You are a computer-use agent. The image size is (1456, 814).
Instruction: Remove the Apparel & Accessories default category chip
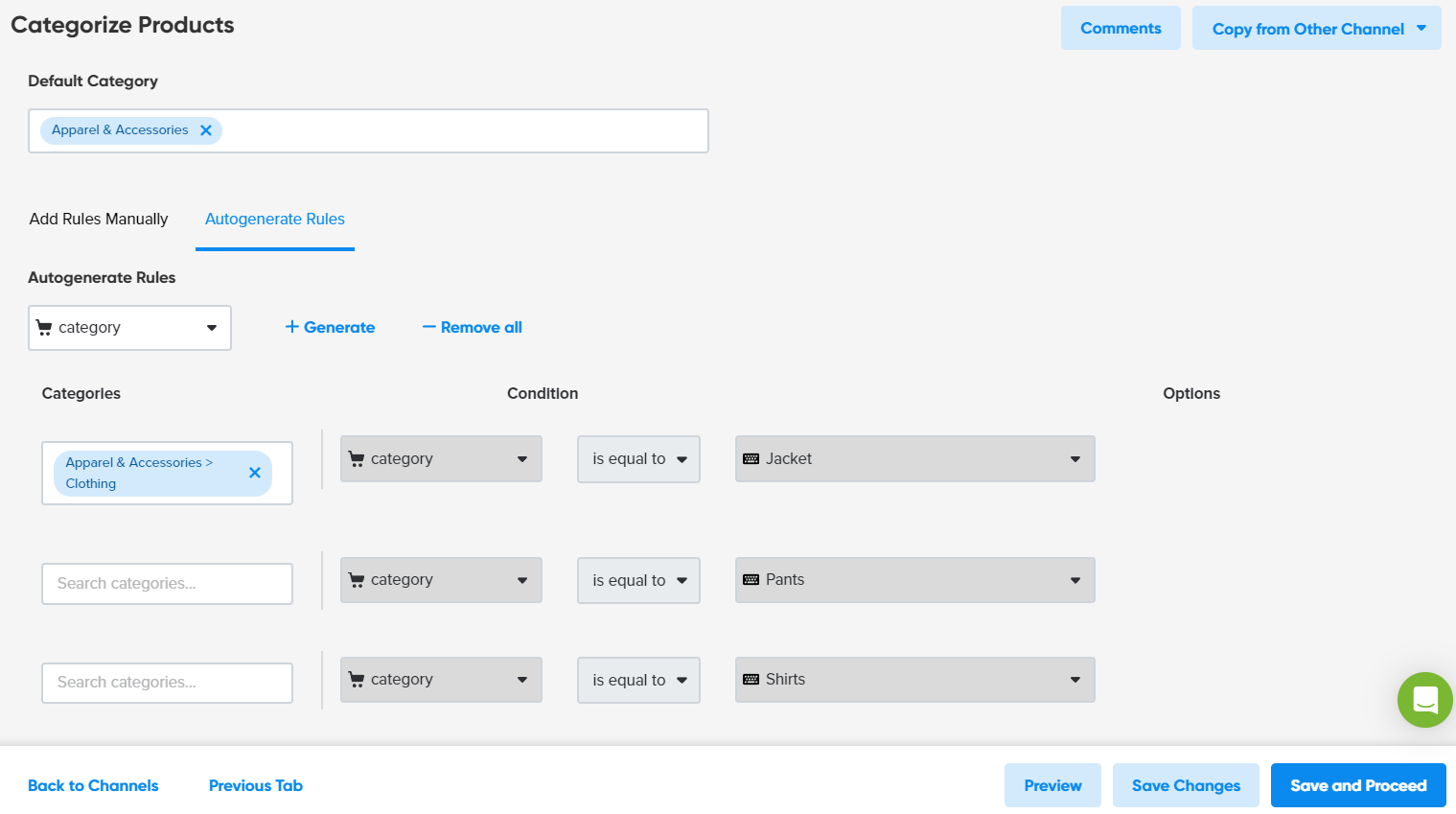[x=206, y=130]
